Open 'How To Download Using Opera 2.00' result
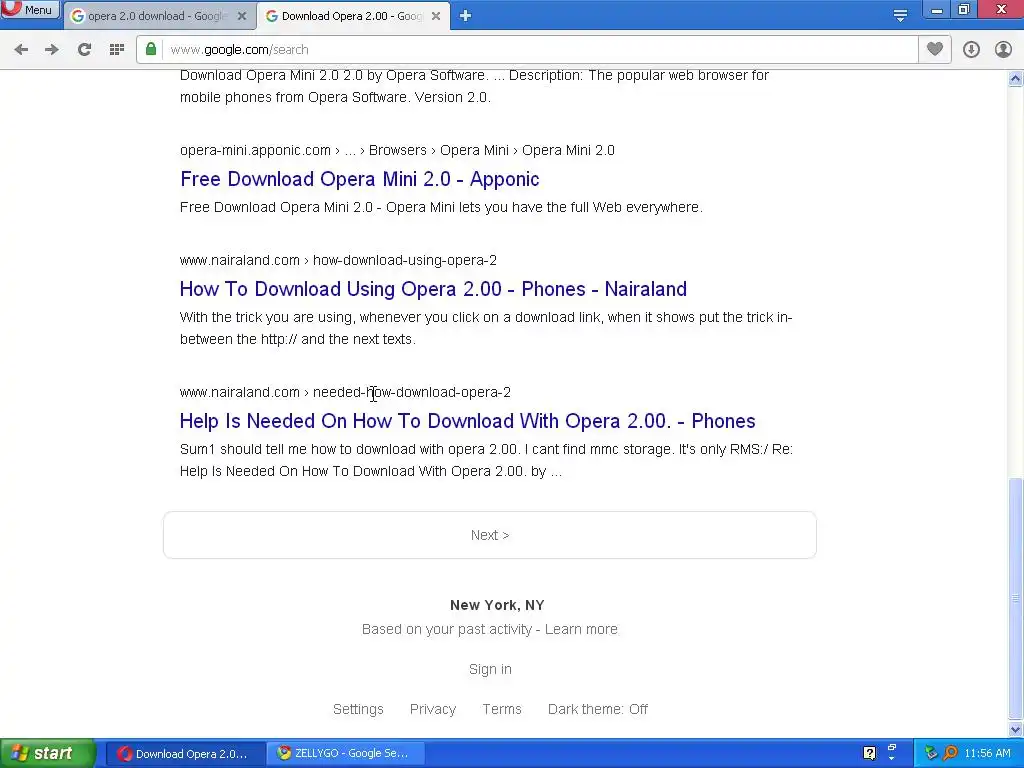Image resolution: width=1024 pixels, height=768 pixels. [433, 289]
